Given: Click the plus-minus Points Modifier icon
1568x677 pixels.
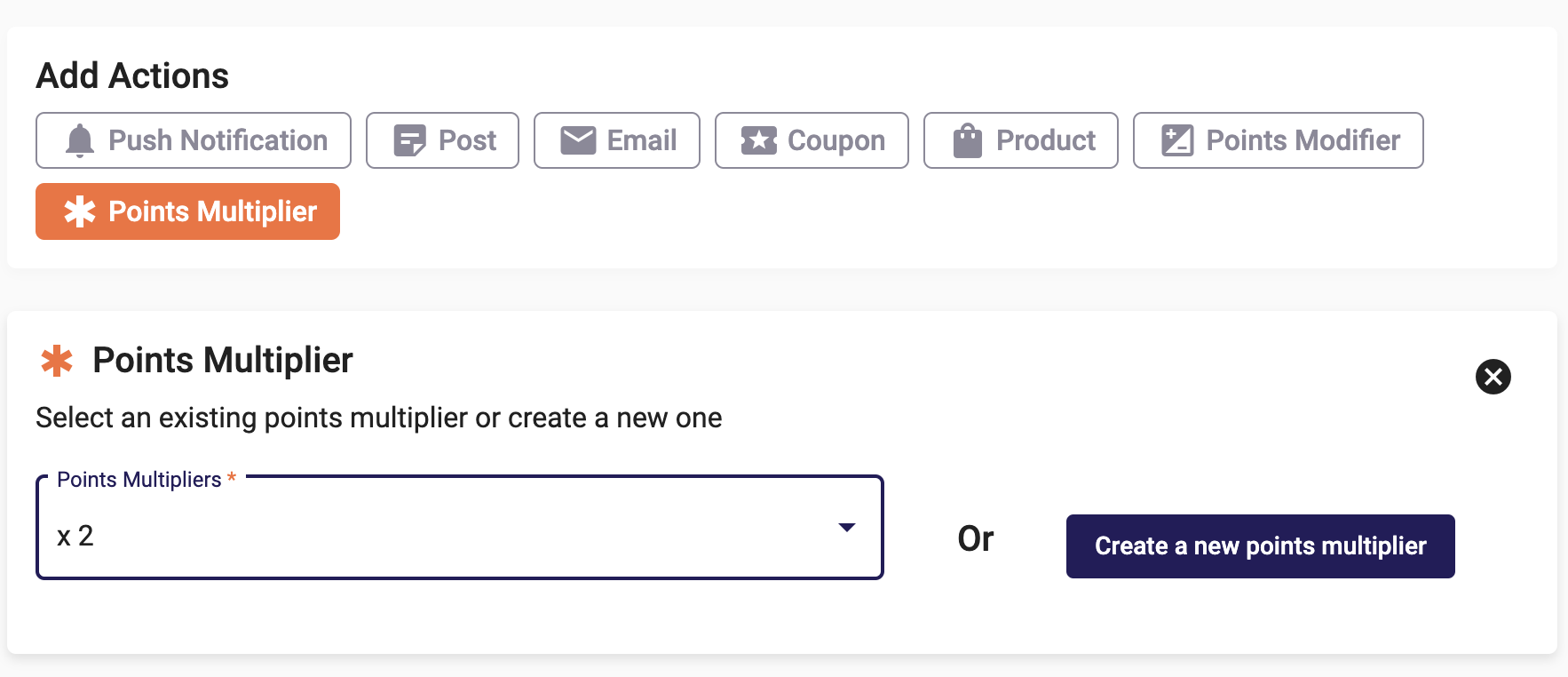Looking at the screenshot, I should point(1177,140).
